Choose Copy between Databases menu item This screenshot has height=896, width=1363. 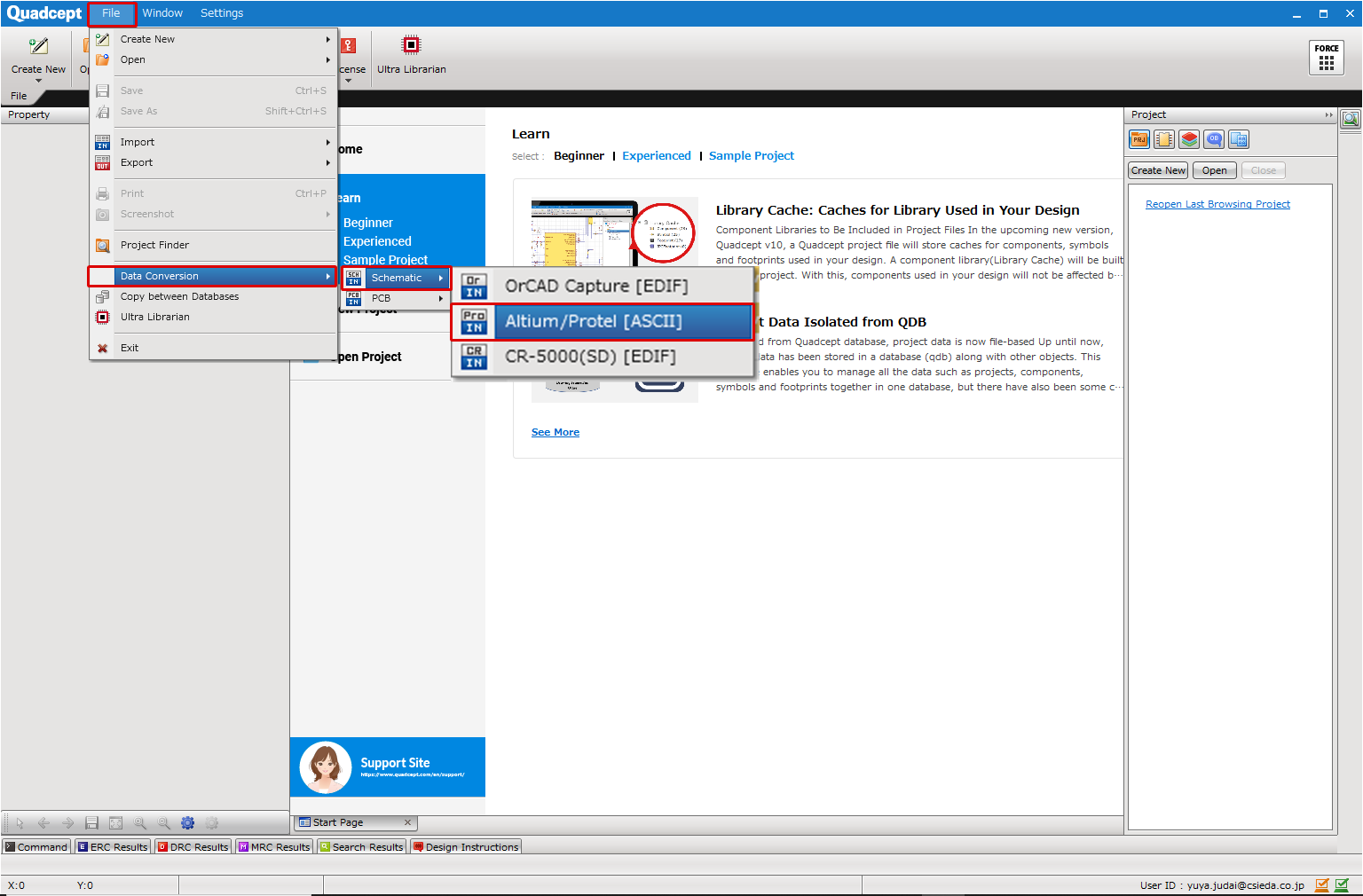[x=213, y=296]
